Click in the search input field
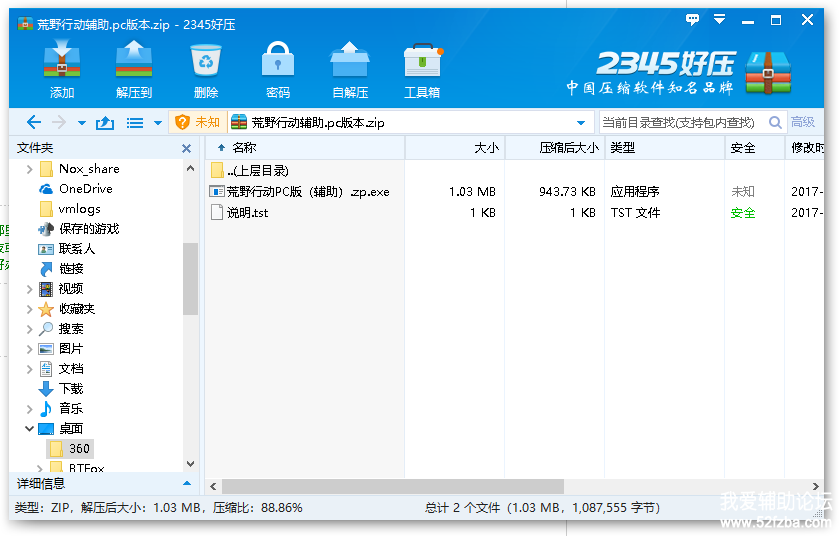The width and height of the screenshot is (839, 536). coord(680,123)
